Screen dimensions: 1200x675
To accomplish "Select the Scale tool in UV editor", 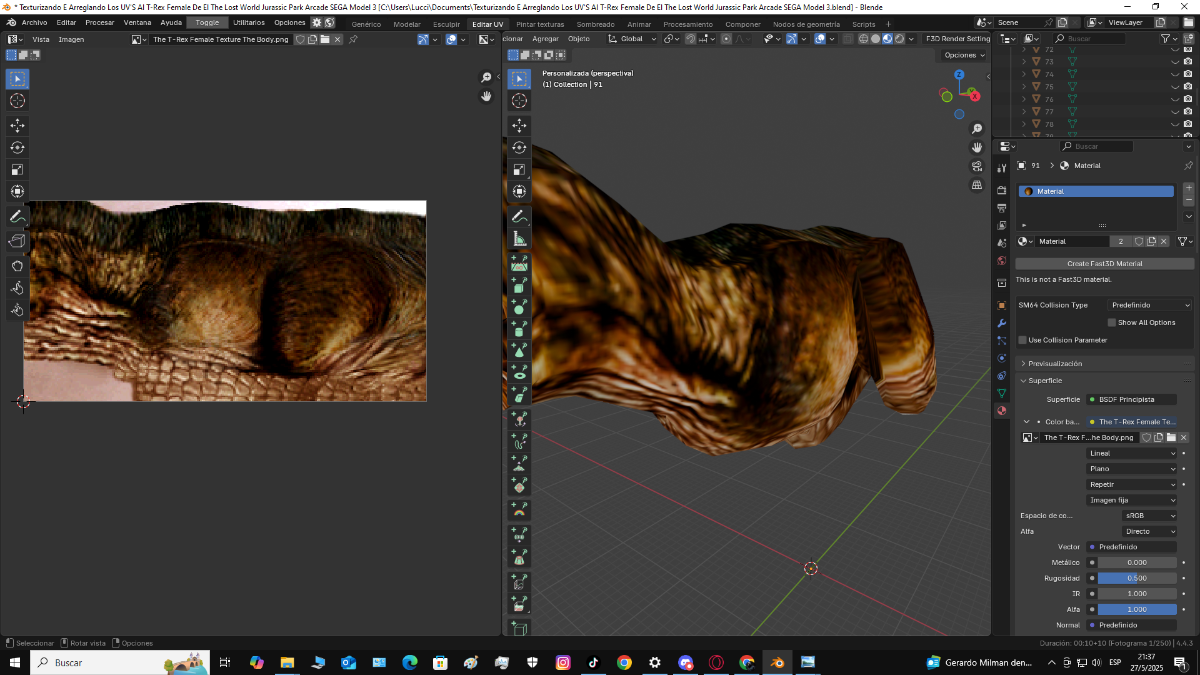I will (17, 169).
